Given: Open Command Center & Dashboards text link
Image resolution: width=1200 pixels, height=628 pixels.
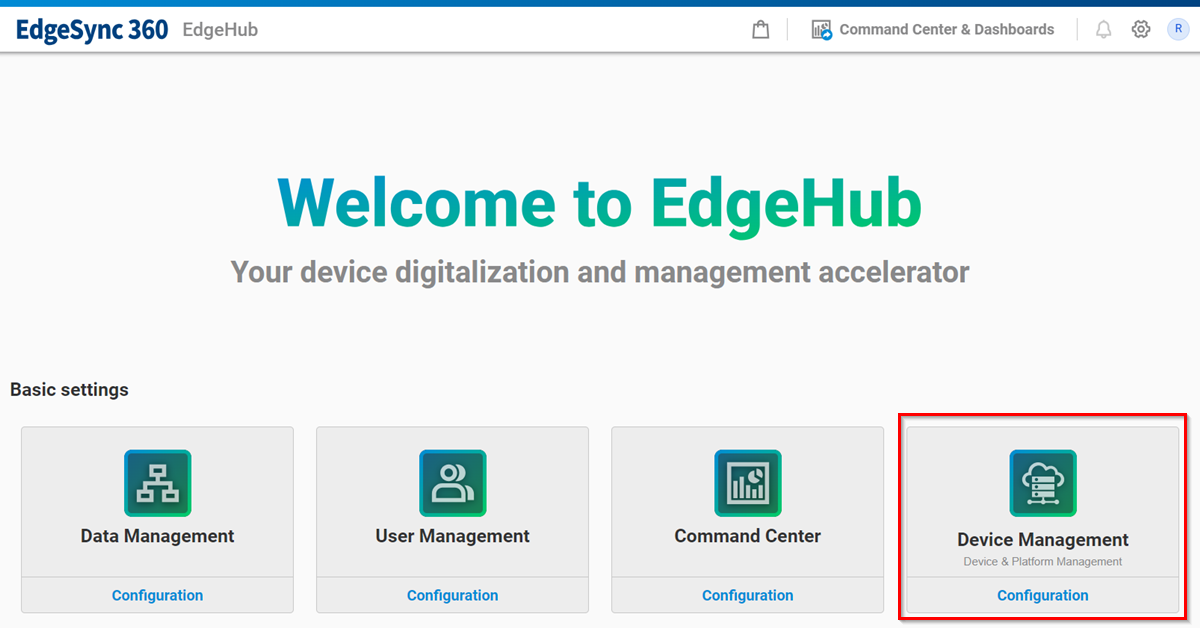Looking at the screenshot, I should [x=946, y=30].
